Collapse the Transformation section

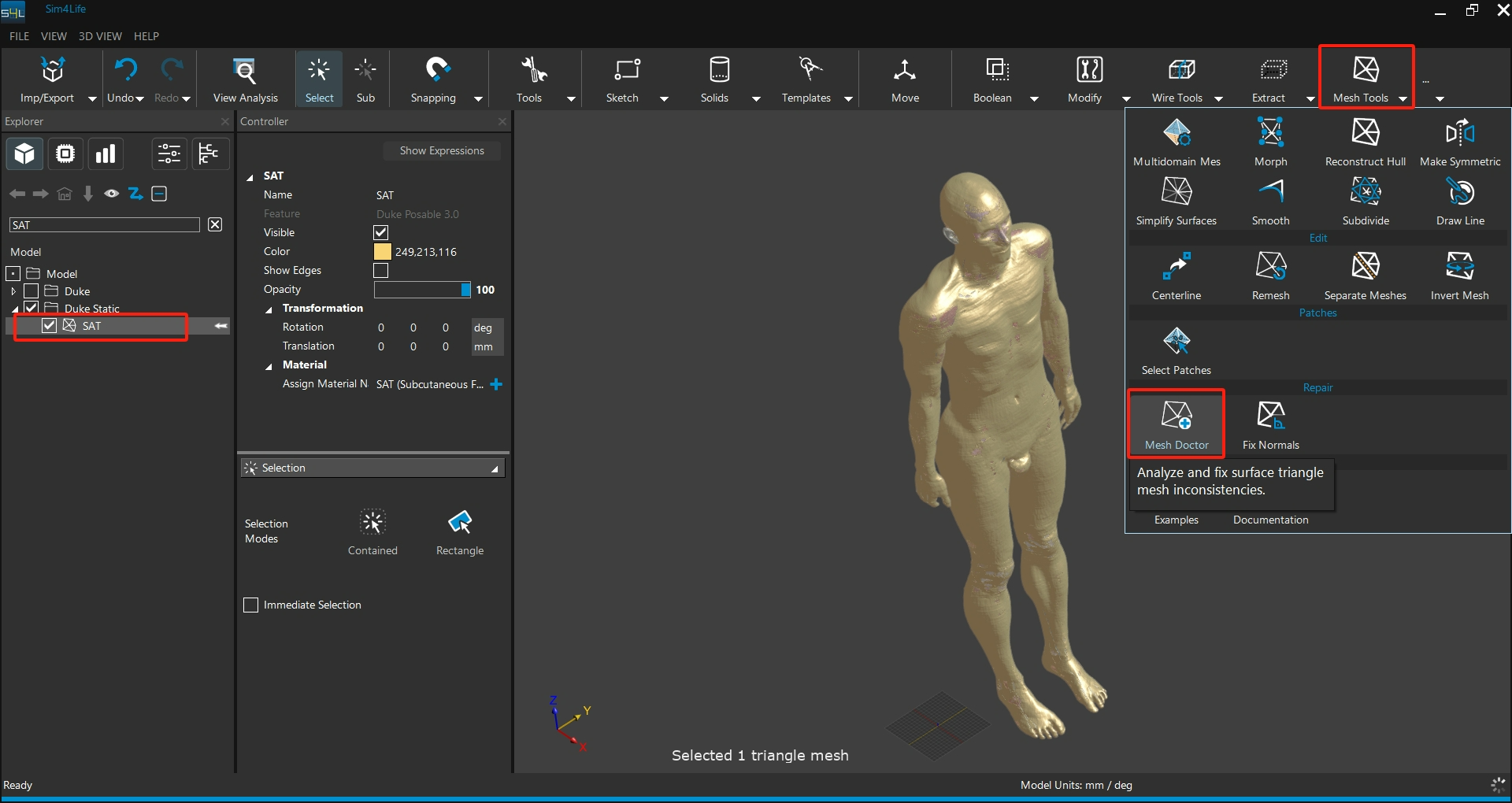tap(269, 309)
